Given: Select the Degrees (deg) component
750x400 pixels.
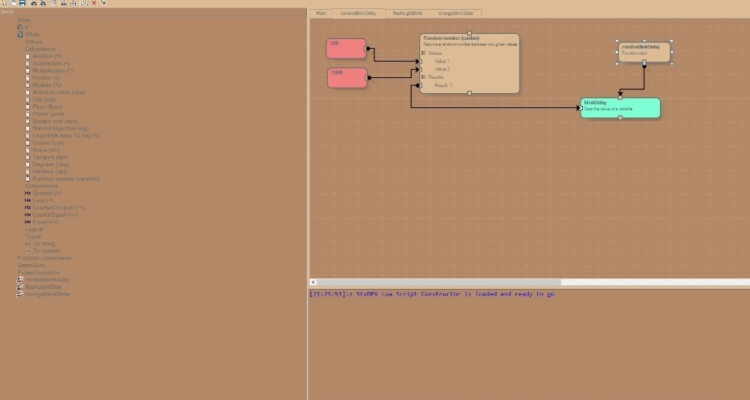Looking at the screenshot, I should pyautogui.click(x=51, y=164).
